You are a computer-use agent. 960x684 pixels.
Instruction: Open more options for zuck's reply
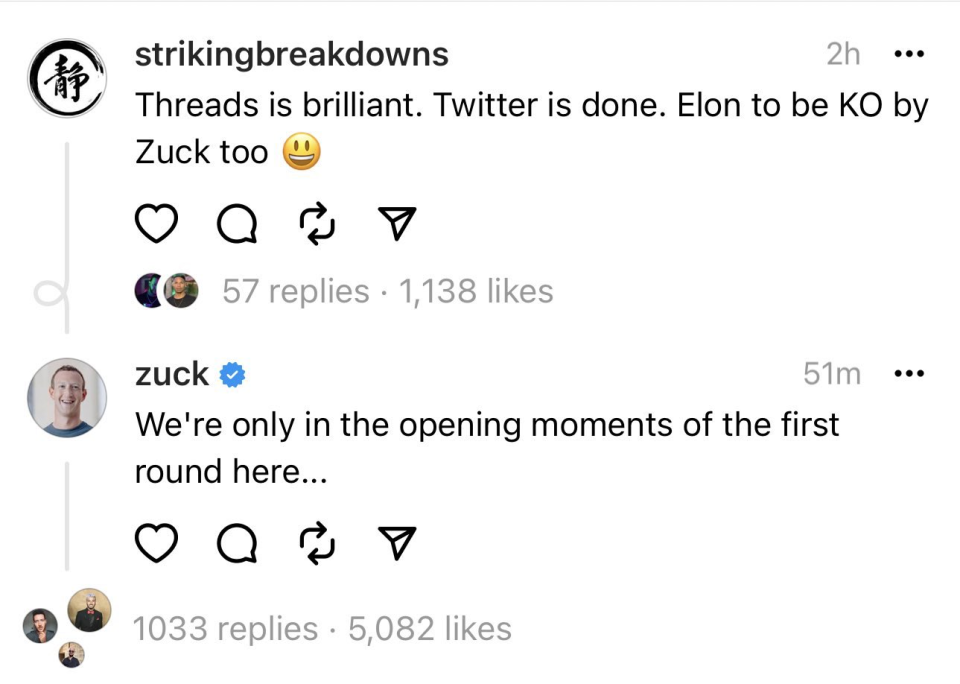coord(908,374)
